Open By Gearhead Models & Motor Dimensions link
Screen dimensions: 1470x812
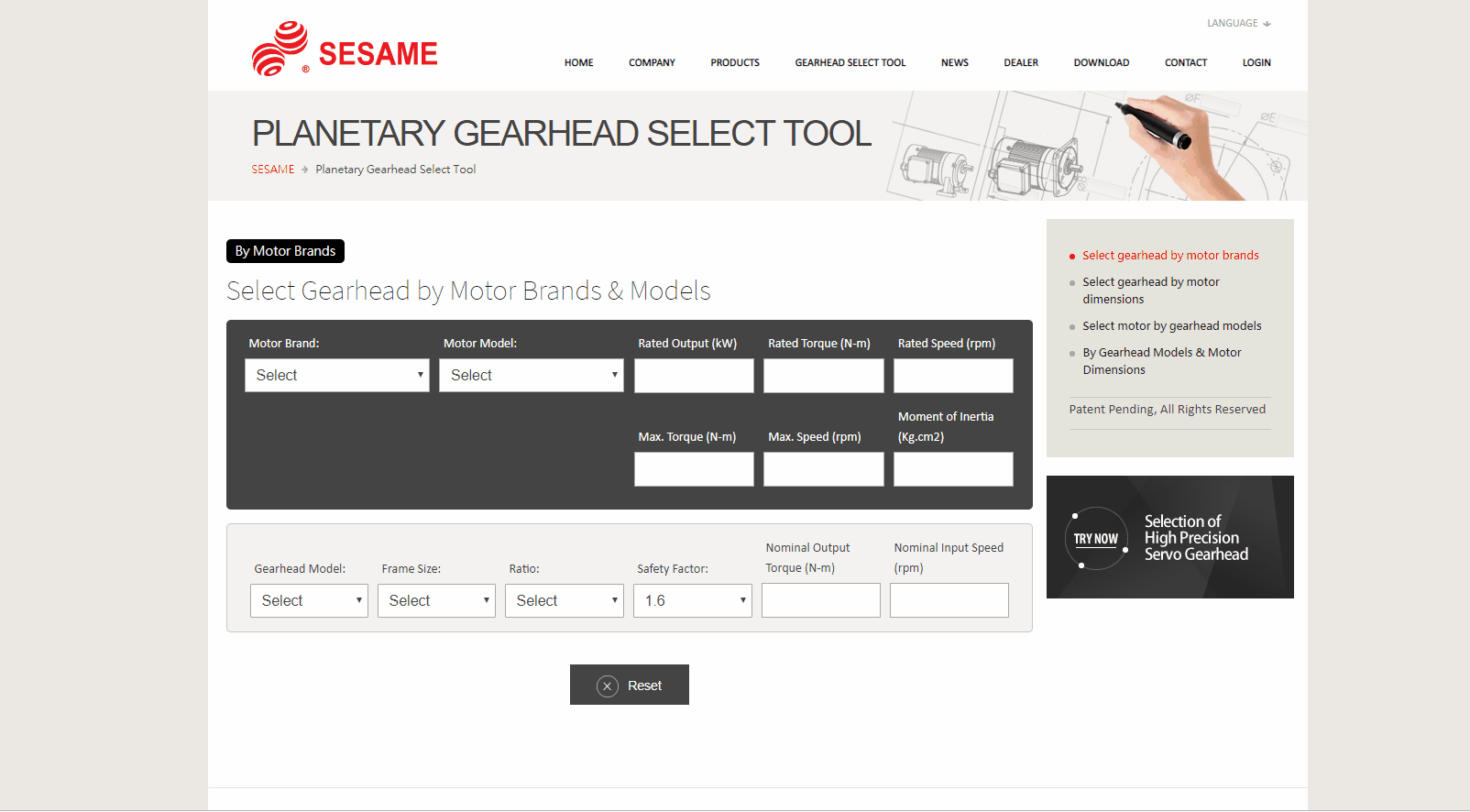pyautogui.click(x=1162, y=361)
